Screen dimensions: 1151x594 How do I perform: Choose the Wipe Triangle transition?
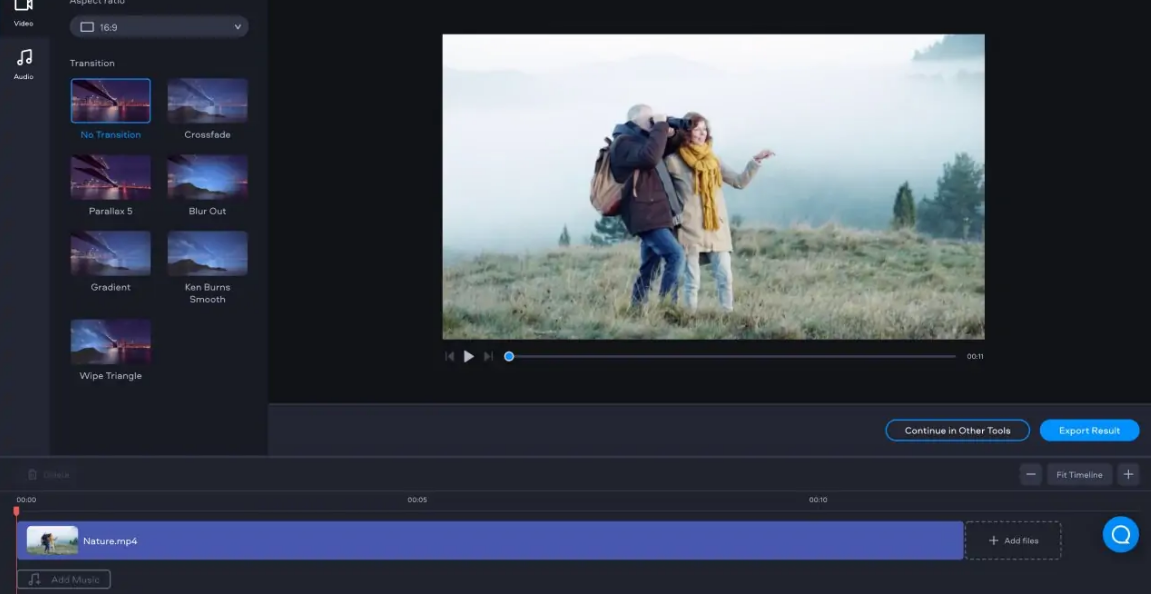(111, 342)
